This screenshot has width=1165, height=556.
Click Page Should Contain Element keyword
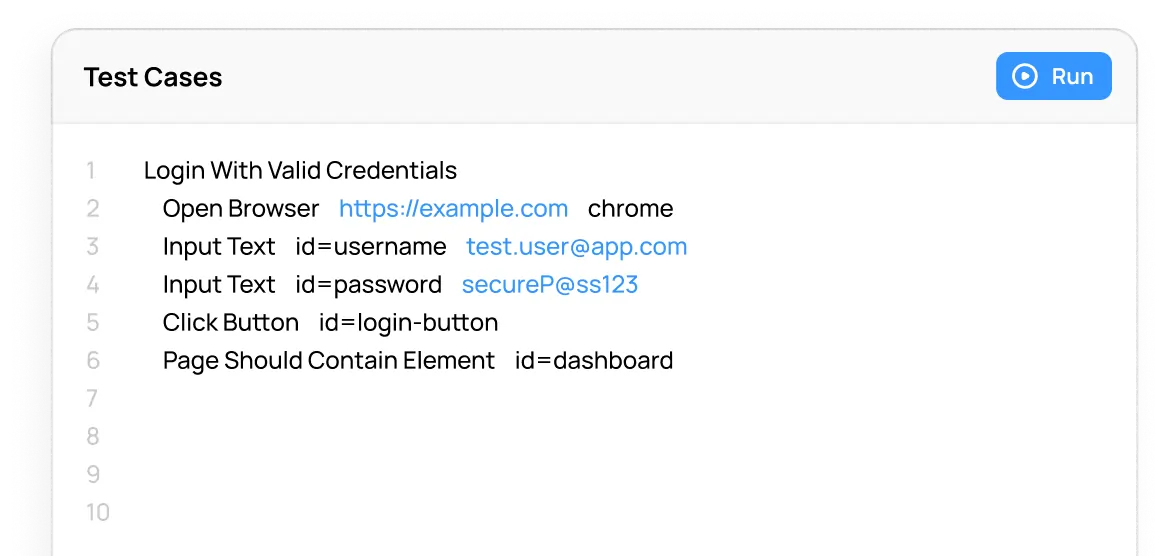click(329, 361)
